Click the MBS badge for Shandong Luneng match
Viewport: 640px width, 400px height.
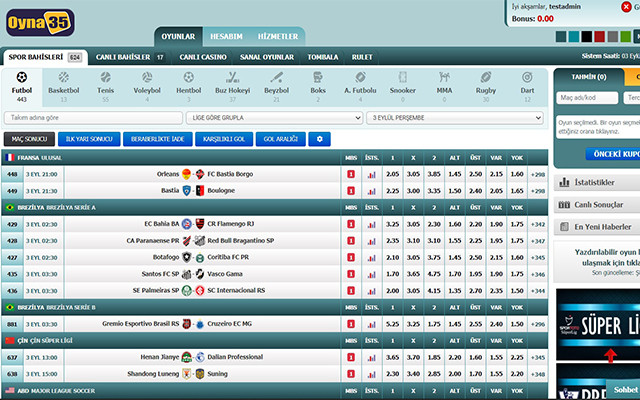351,374
